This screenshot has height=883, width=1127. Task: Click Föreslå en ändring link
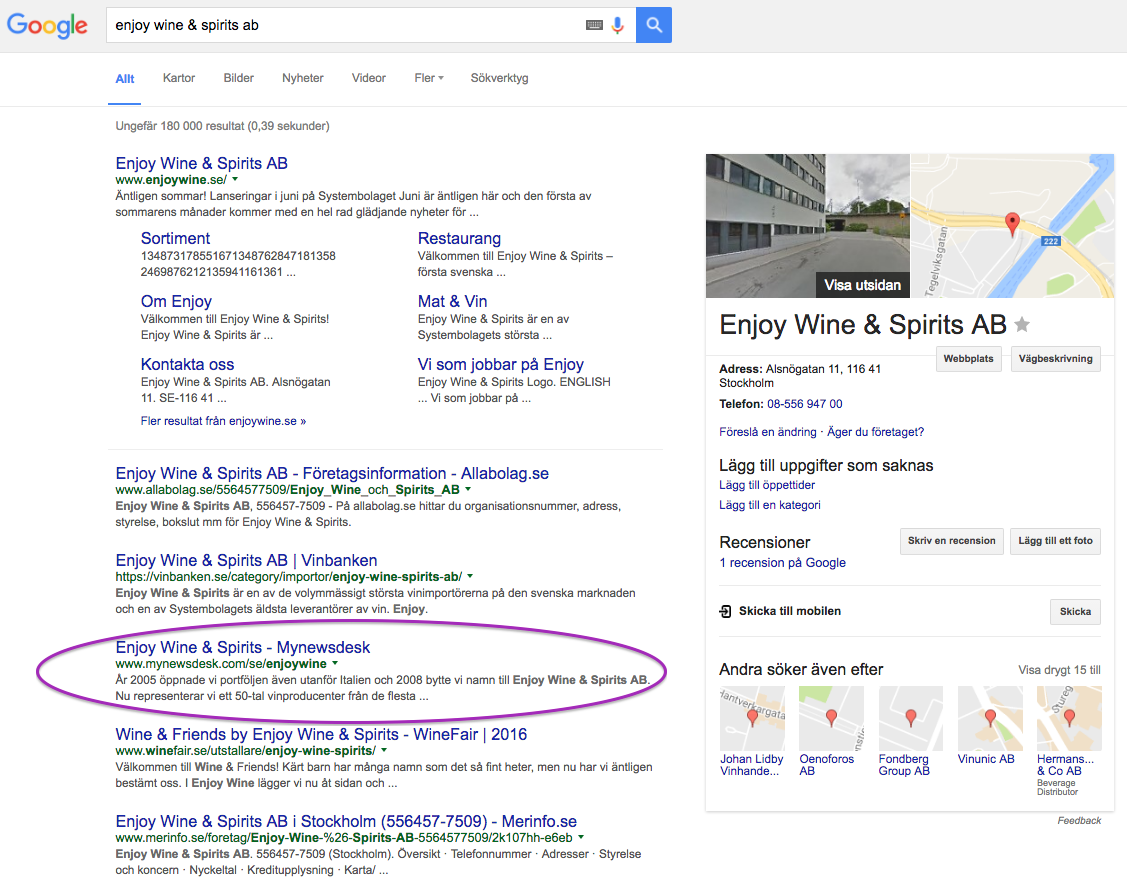(x=768, y=432)
